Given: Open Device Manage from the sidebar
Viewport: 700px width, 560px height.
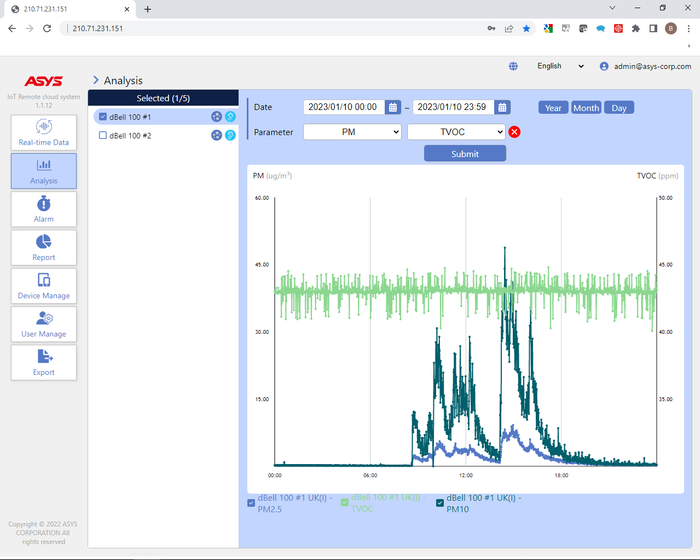Looking at the screenshot, I should click(x=43, y=286).
